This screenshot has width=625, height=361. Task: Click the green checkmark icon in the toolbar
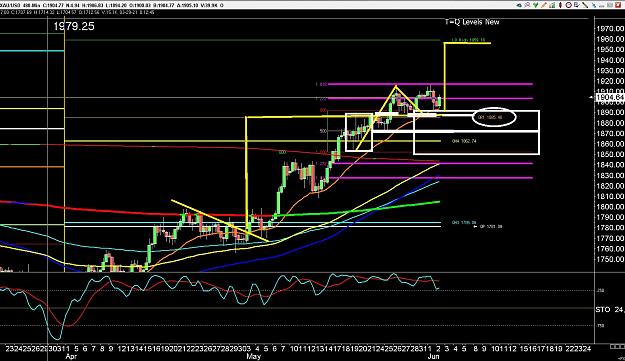tap(536, 5)
